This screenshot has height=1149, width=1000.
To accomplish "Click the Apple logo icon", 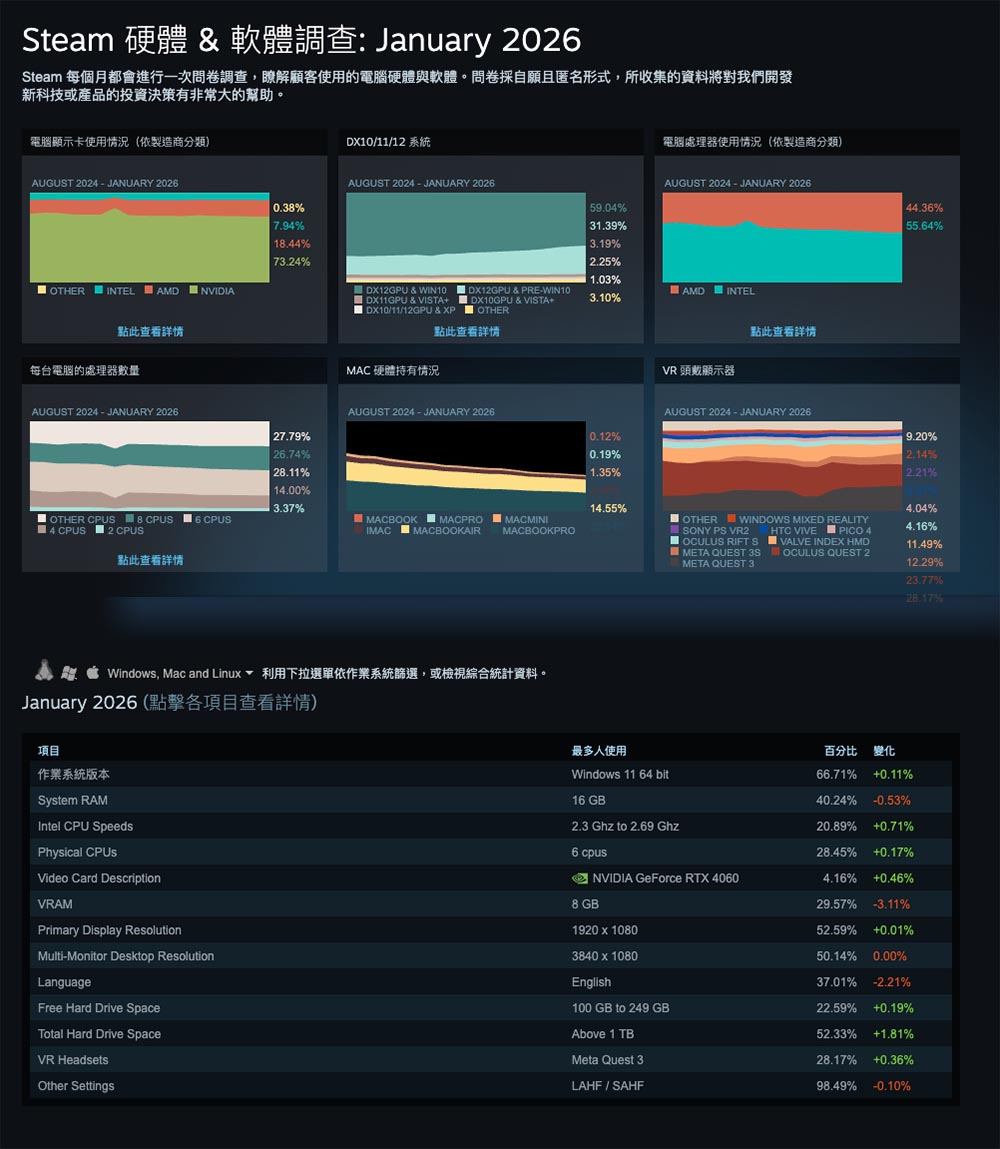I will [93, 673].
